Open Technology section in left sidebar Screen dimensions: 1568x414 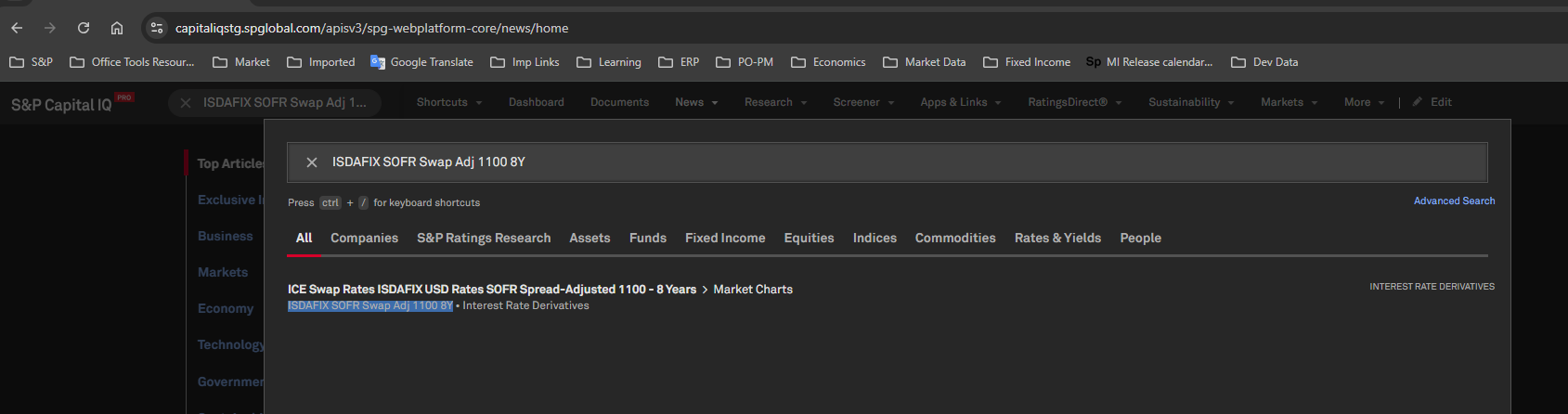230,345
